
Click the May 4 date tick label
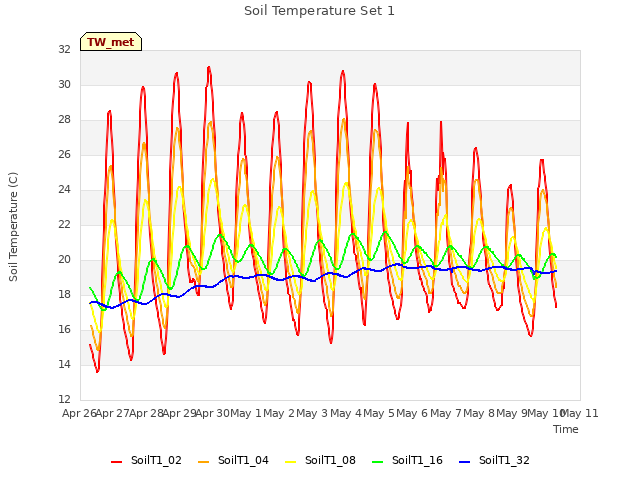tap(346, 413)
